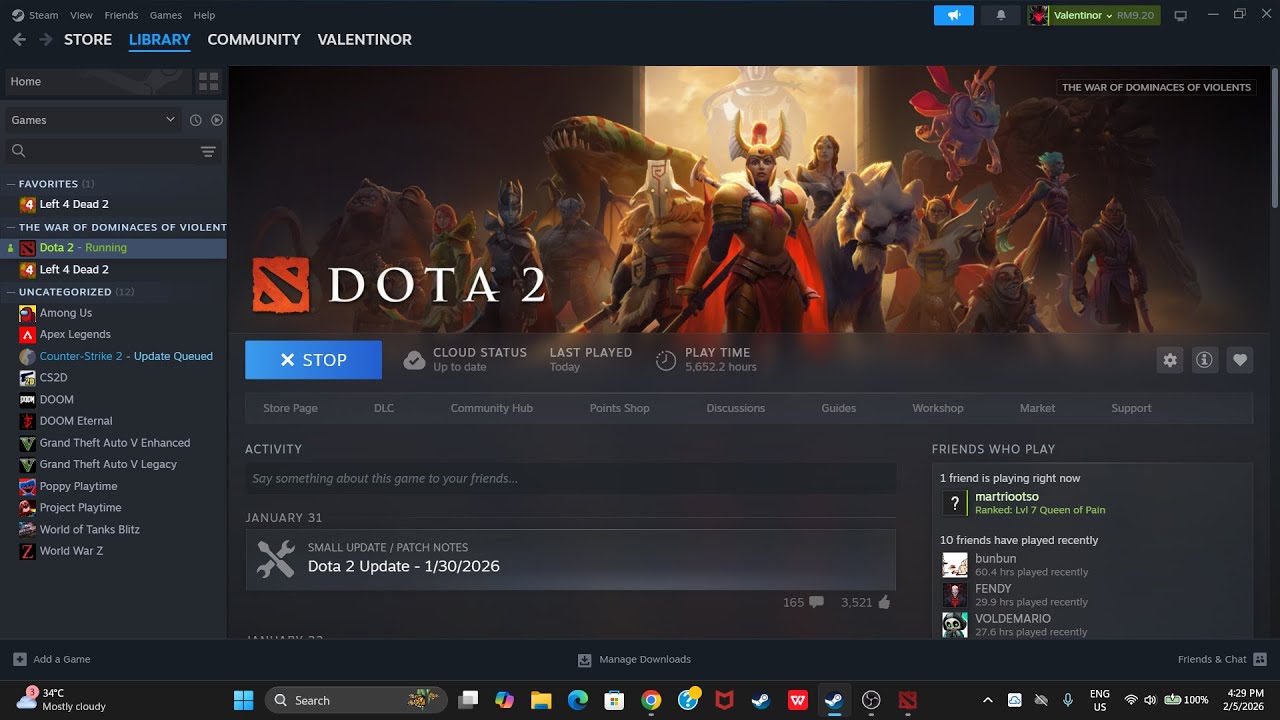Show recent games clock filter icon
1280x720 pixels.
[195, 120]
